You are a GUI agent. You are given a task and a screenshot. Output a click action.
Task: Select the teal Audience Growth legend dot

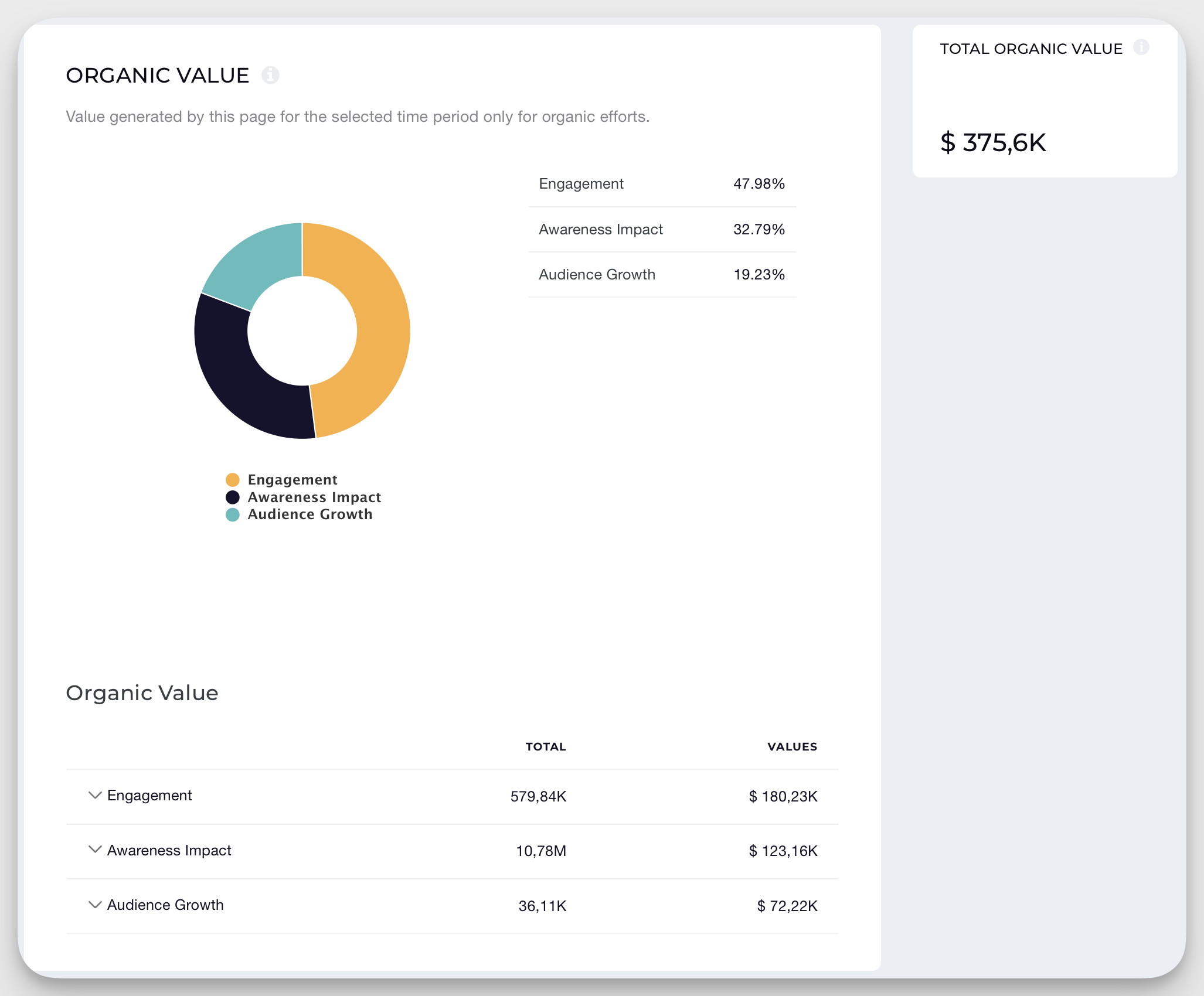(x=233, y=514)
